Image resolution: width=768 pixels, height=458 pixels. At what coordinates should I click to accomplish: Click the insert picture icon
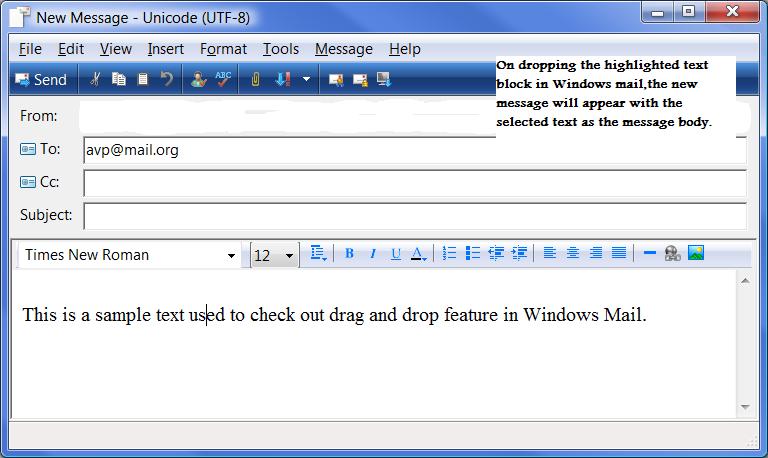pos(696,253)
